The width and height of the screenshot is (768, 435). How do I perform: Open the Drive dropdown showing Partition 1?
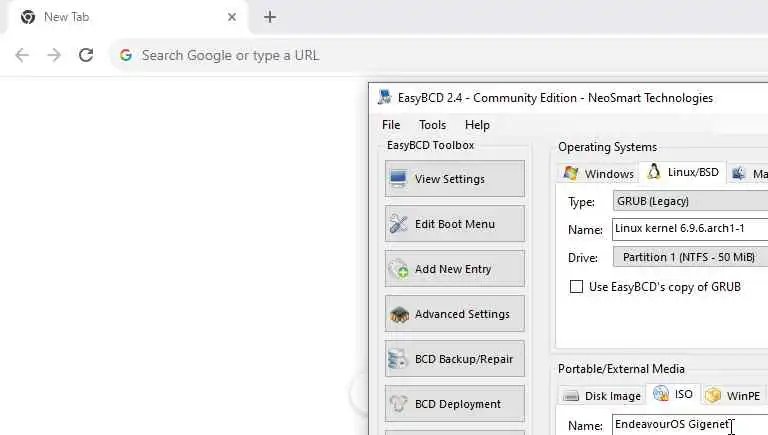(x=690, y=257)
